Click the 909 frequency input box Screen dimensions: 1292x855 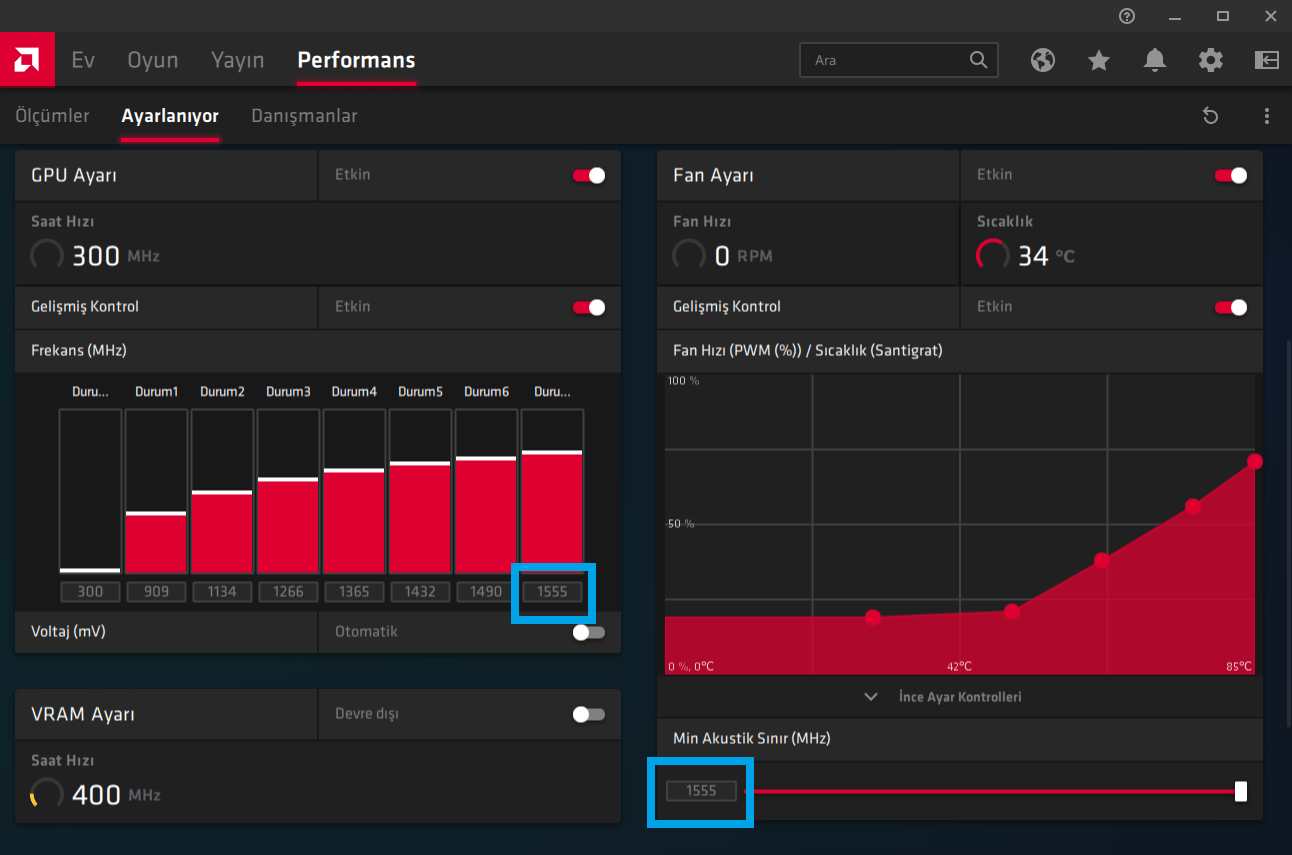tap(156, 591)
